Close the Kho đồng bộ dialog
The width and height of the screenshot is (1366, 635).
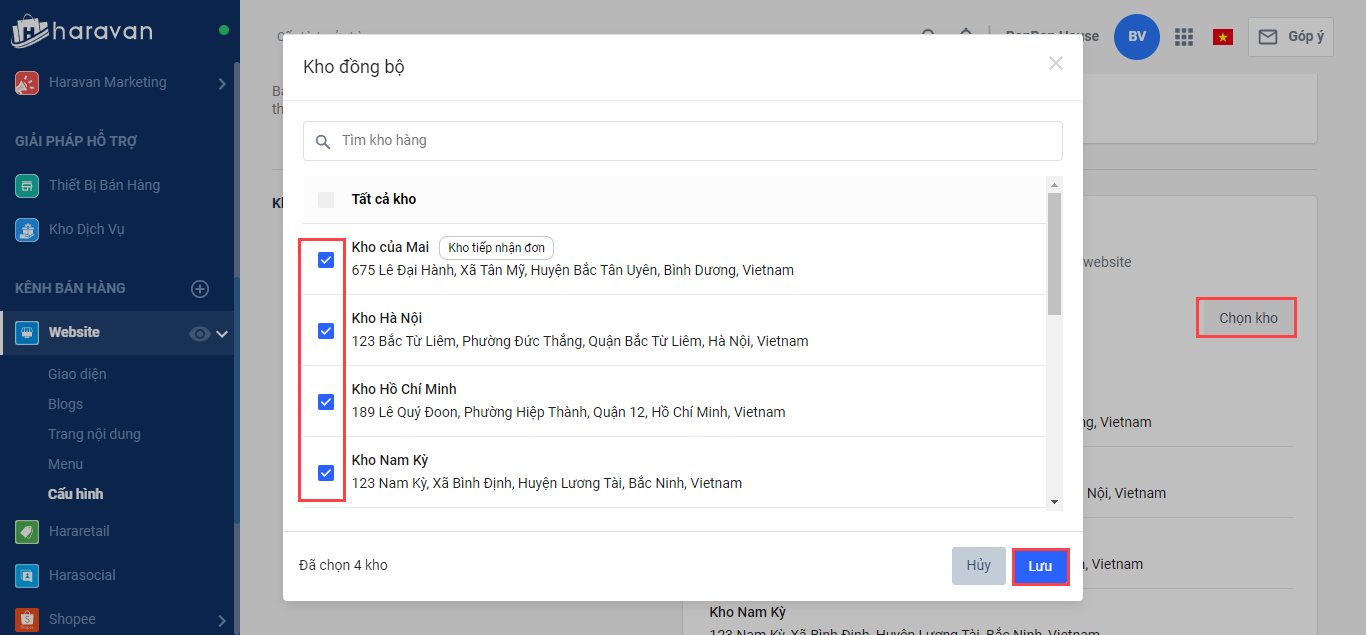pos(1056,63)
